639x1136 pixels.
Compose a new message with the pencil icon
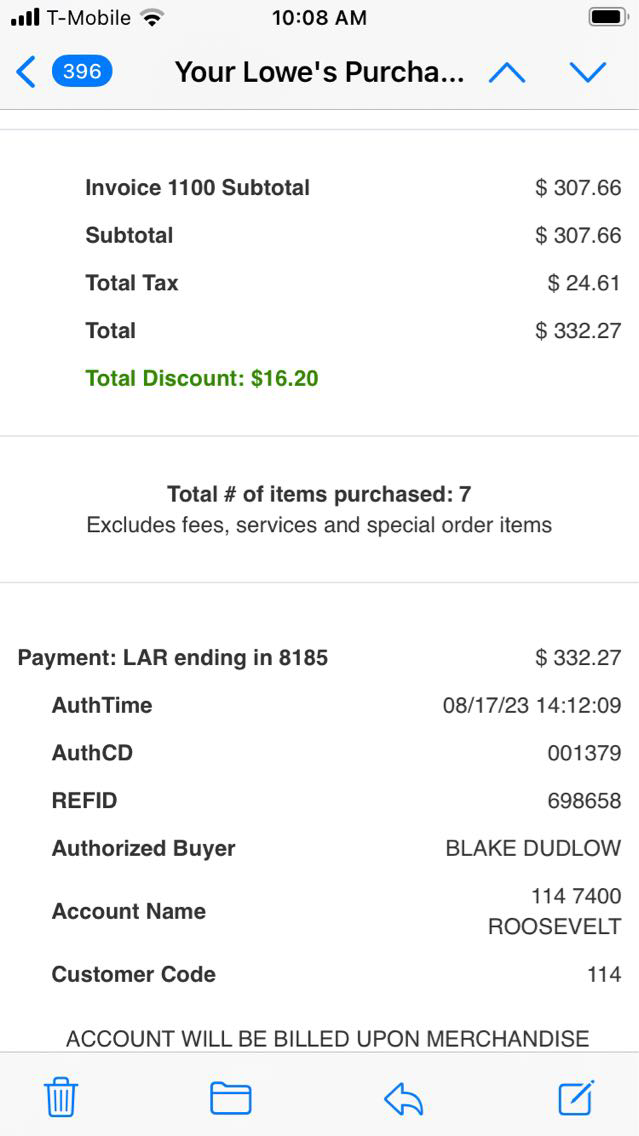click(576, 1097)
